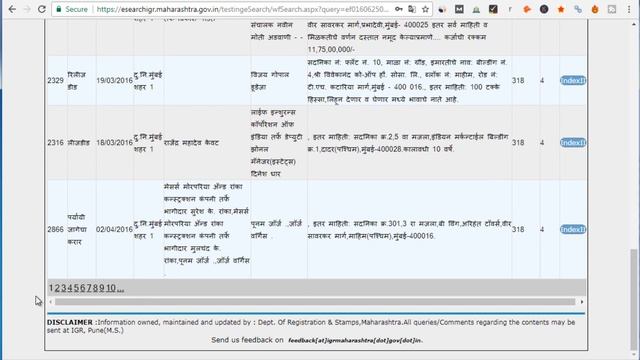The image size is (640, 360).
Task: Click the green bell-shaped extension icon
Action: (x=476, y=9)
